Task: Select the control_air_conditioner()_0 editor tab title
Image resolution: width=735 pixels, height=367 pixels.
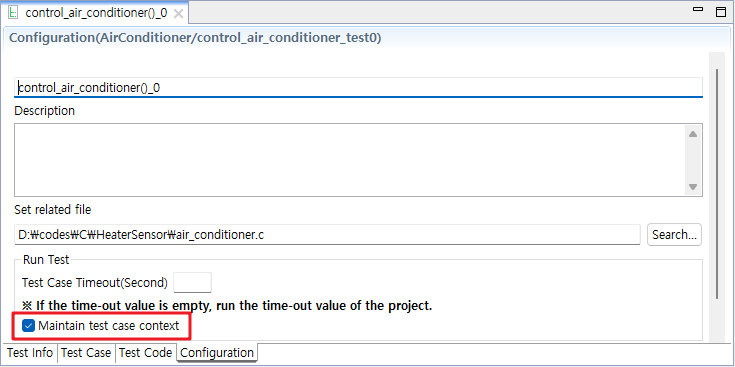Action: tap(96, 13)
